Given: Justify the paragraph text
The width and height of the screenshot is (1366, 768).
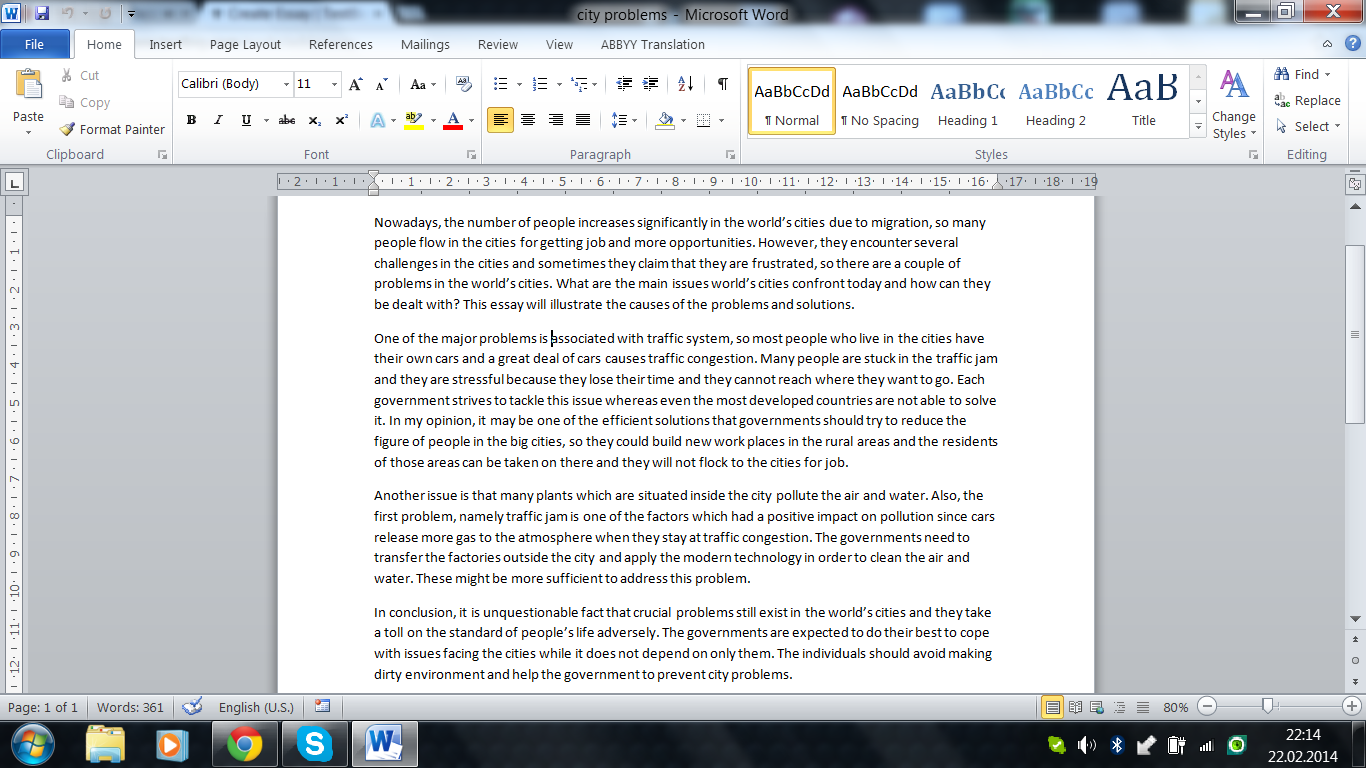Looking at the screenshot, I should (x=582, y=120).
